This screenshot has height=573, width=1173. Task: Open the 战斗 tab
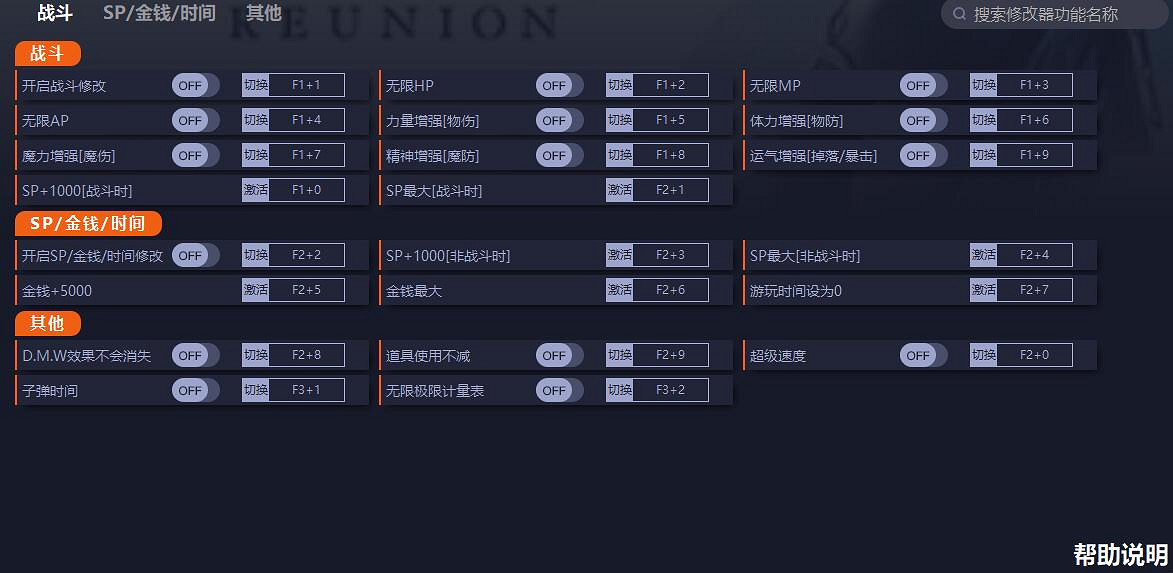coord(55,13)
